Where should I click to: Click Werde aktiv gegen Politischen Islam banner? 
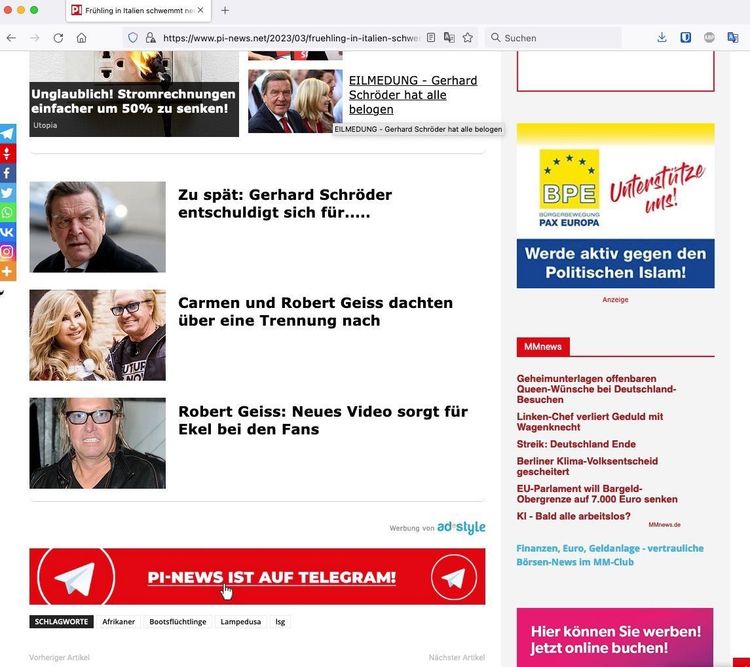point(616,263)
